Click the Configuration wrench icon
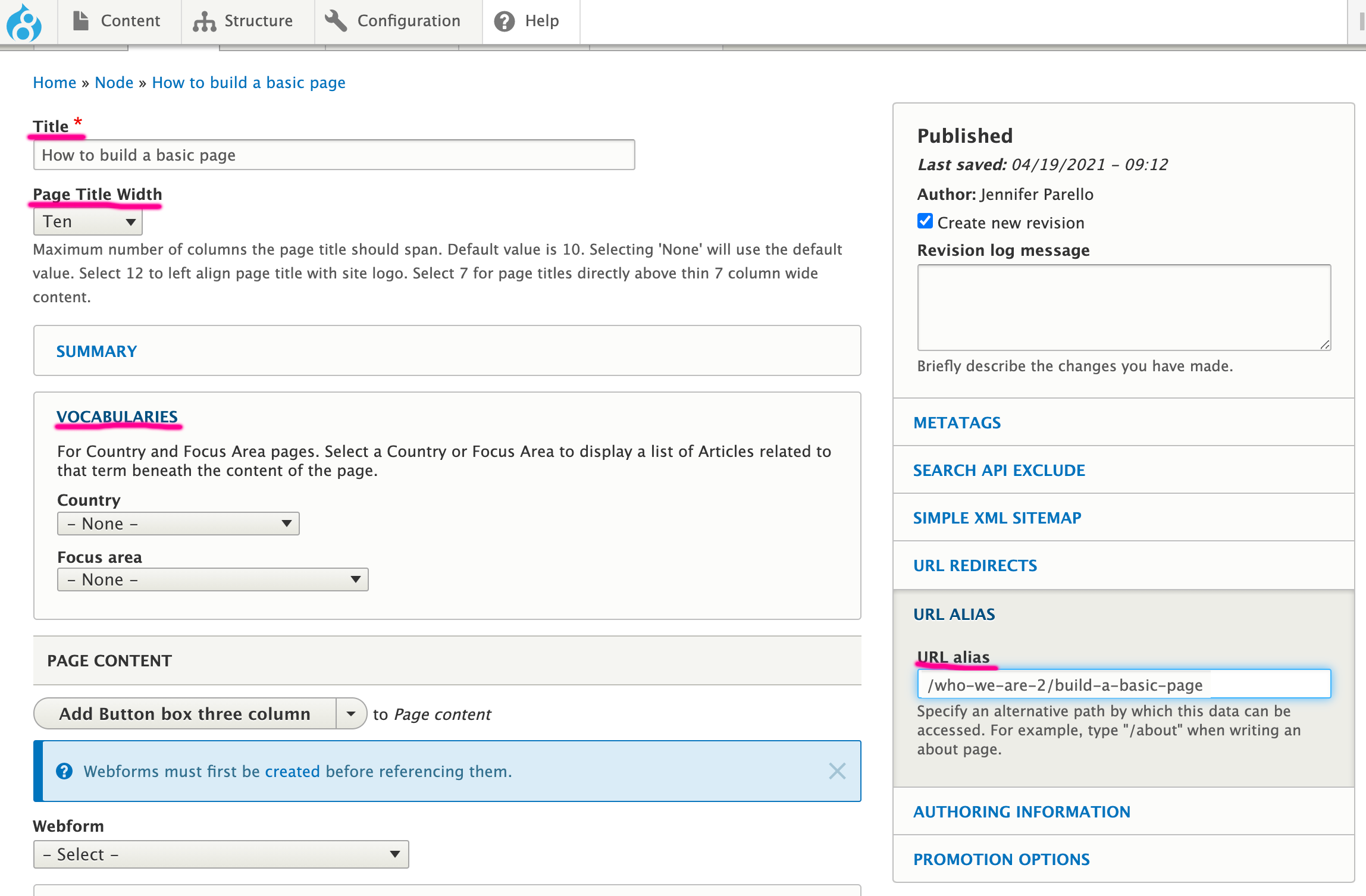Image resolution: width=1366 pixels, height=896 pixels. pyautogui.click(x=336, y=21)
